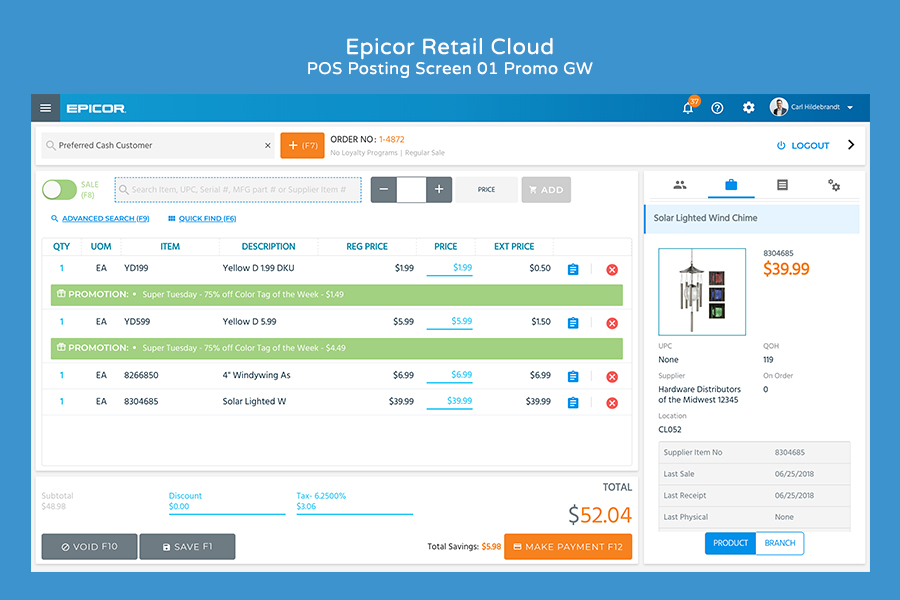Remove the YD199 line item

612,269
